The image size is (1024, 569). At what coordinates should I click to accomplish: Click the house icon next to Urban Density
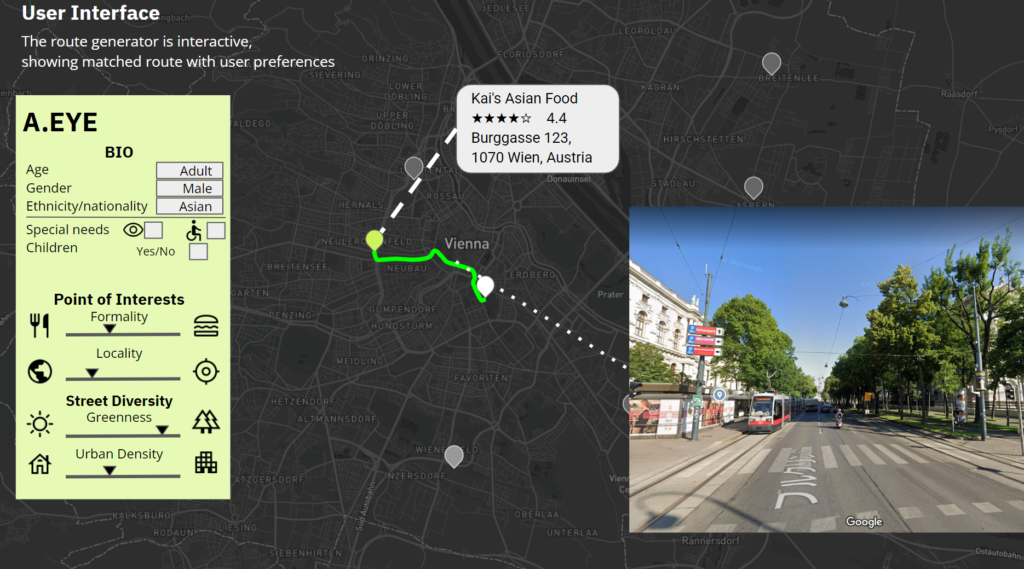pos(40,463)
